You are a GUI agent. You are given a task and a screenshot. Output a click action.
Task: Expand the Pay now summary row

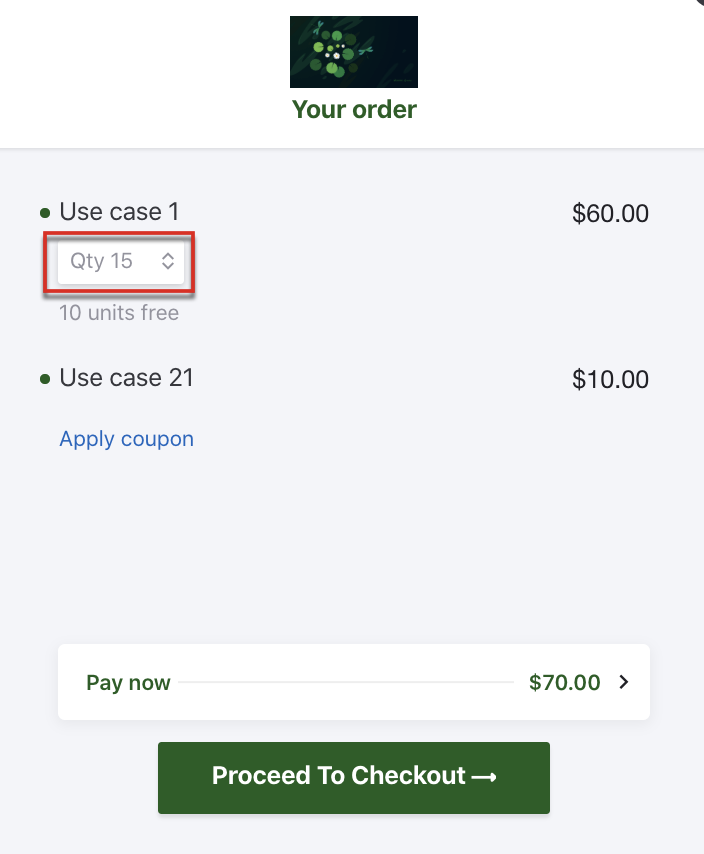coord(354,683)
